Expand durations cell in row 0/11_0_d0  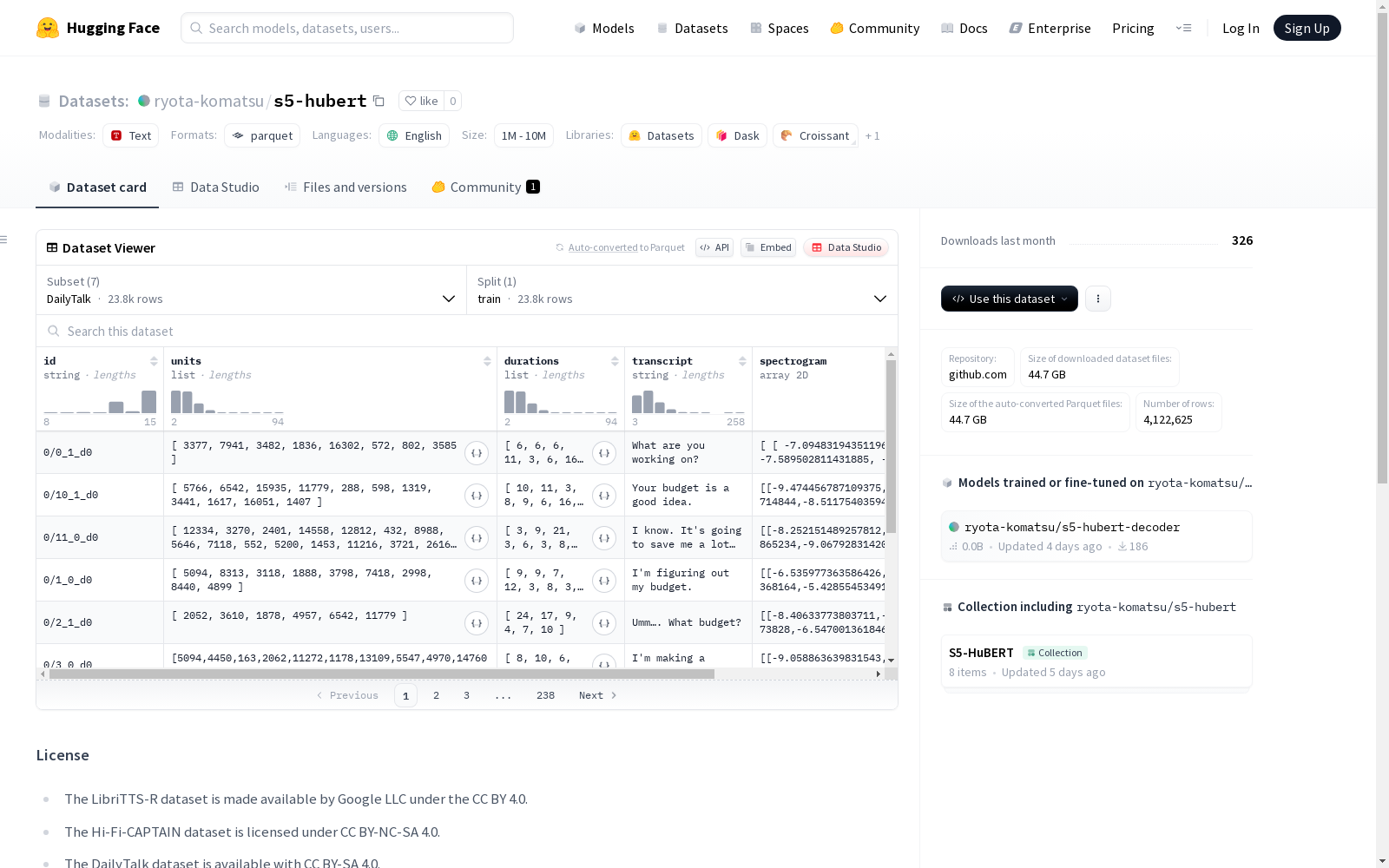click(x=604, y=538)
